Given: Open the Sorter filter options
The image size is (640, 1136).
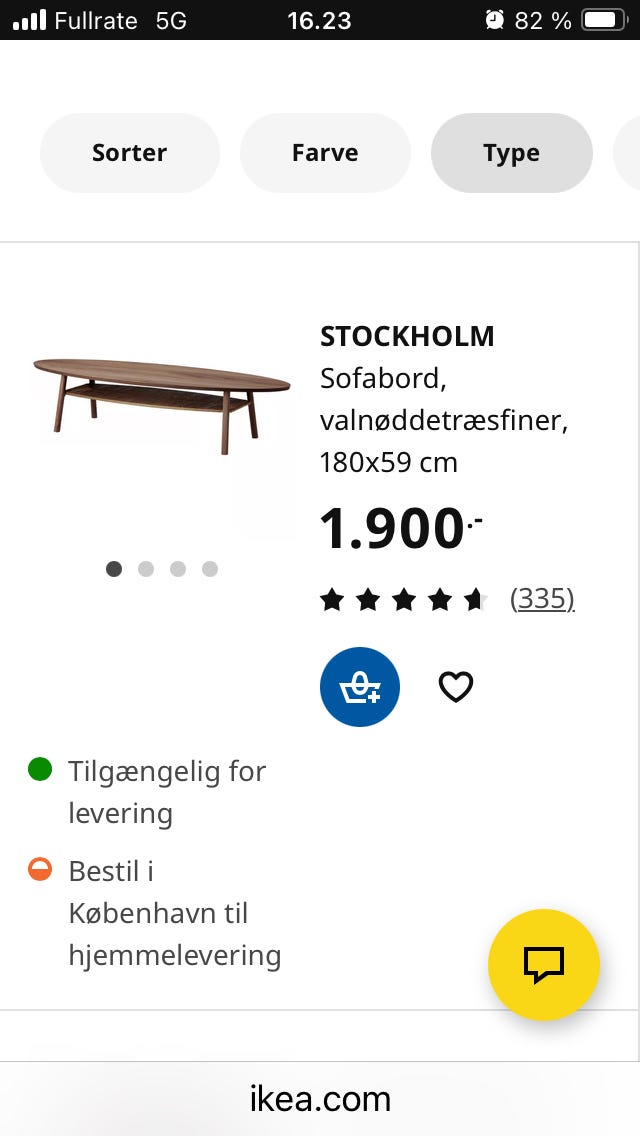Looking at the screenshot, I should point(129,152).
